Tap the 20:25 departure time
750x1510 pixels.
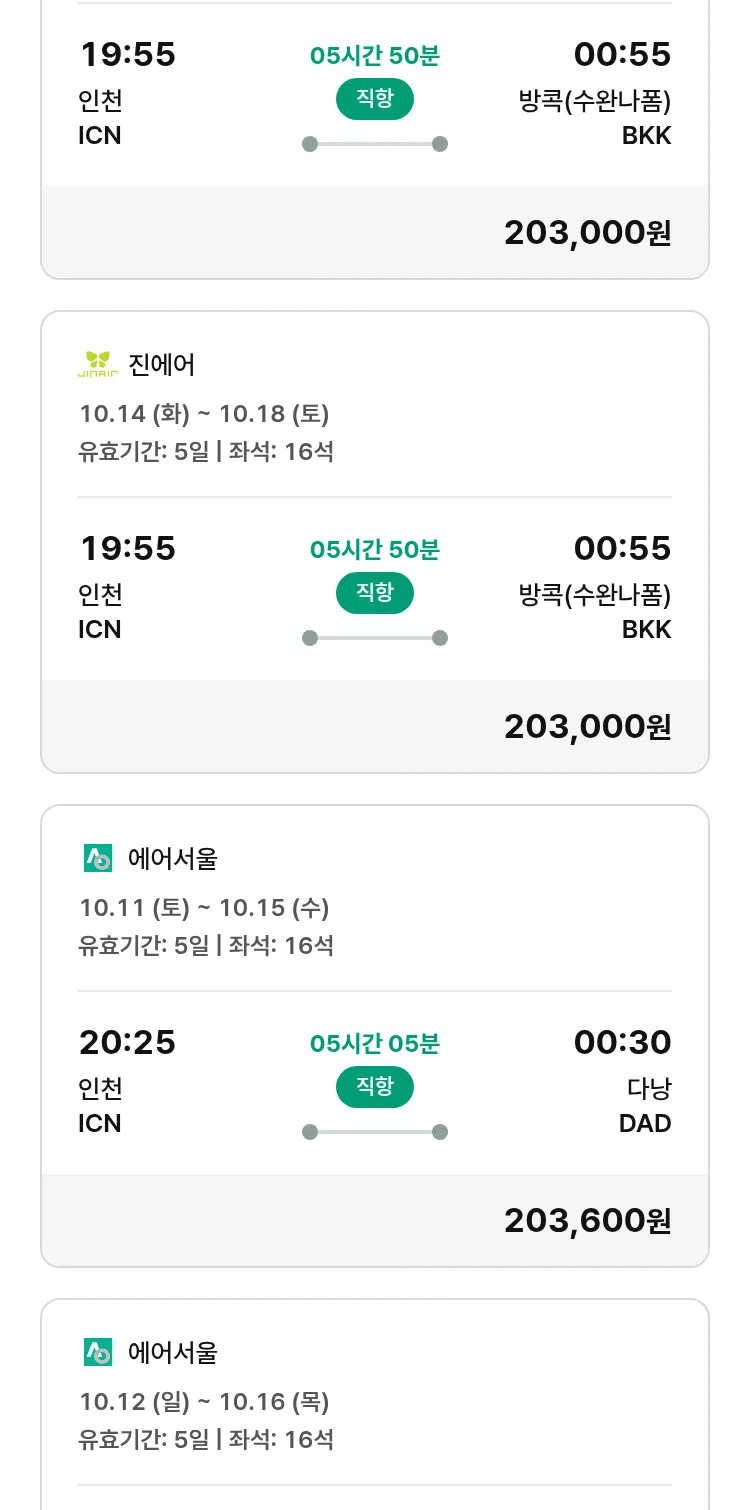tap(127, 1042)
